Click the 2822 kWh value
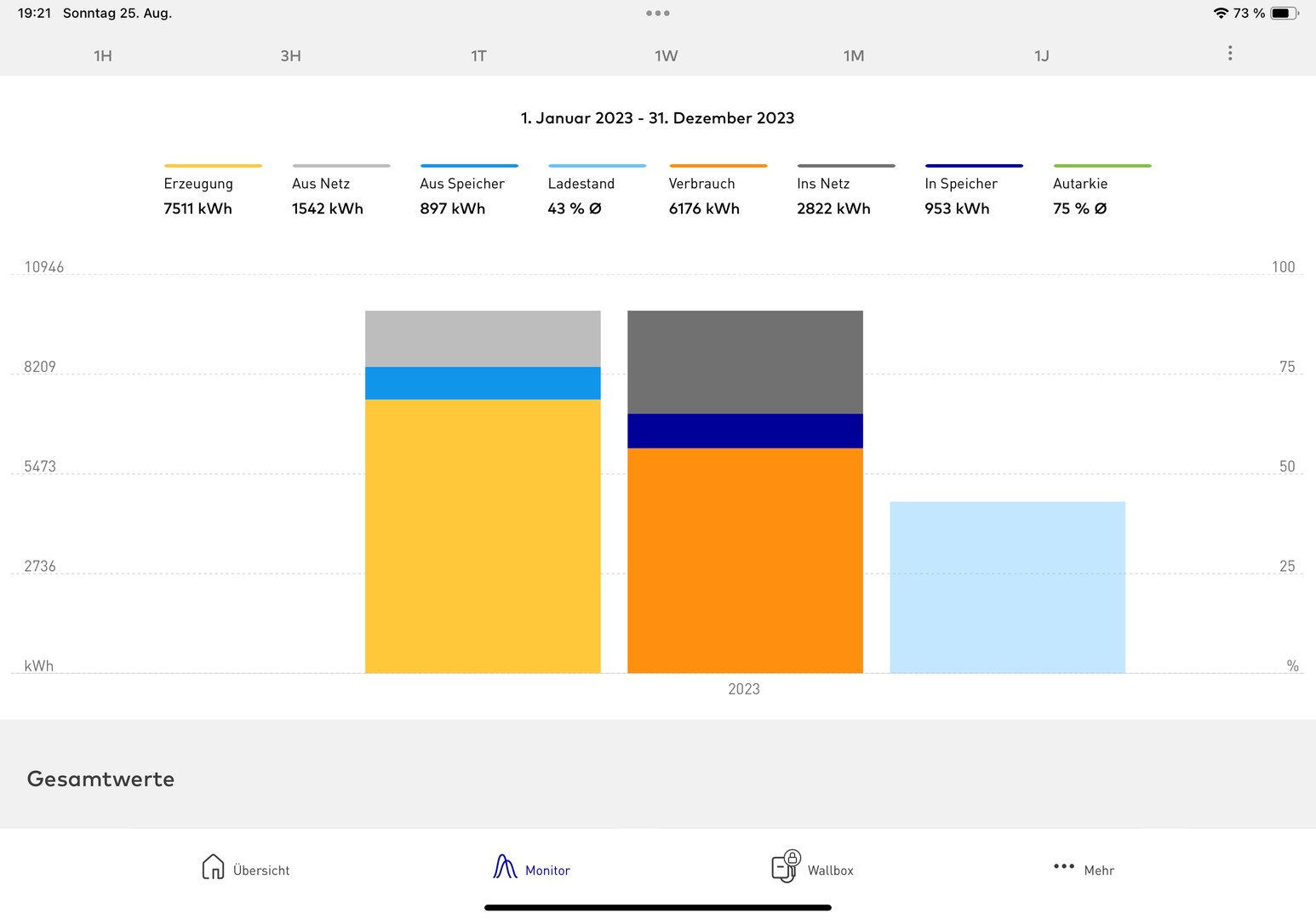This screenshot has width=1316, height=919. 833,208
